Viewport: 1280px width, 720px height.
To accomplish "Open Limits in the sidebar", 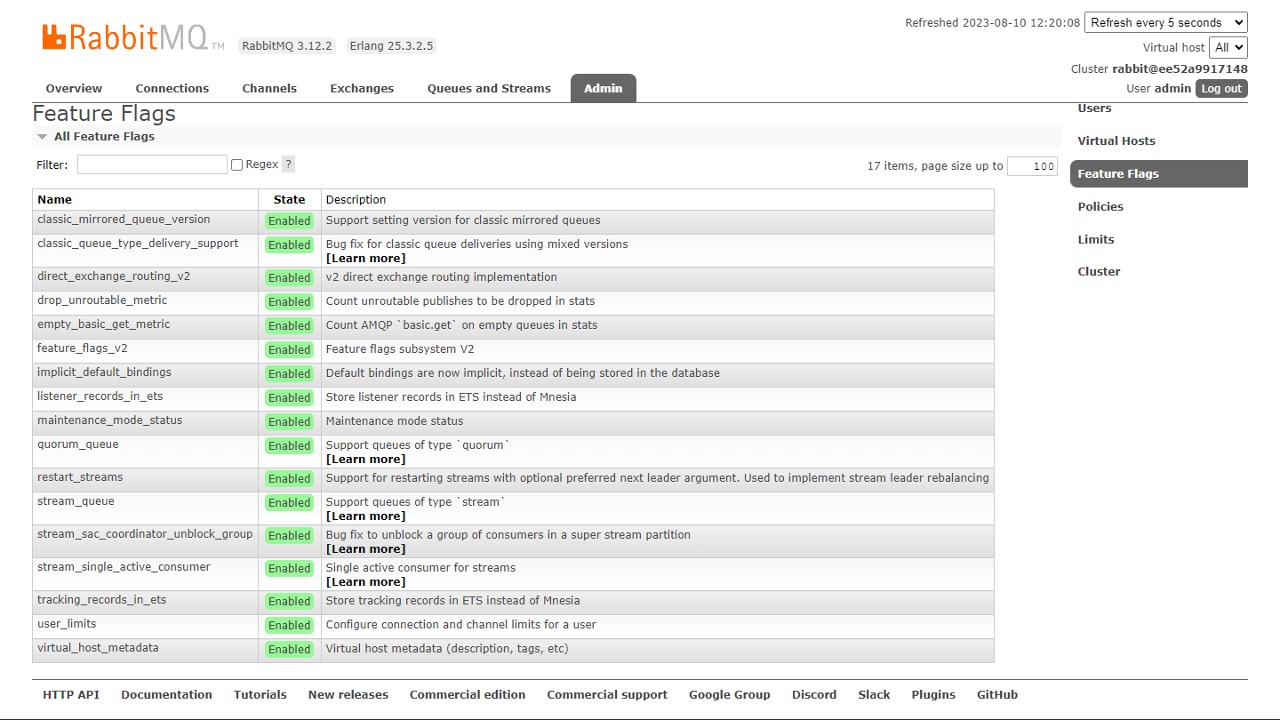I will pyautogui.click(x=1095, y=240).
